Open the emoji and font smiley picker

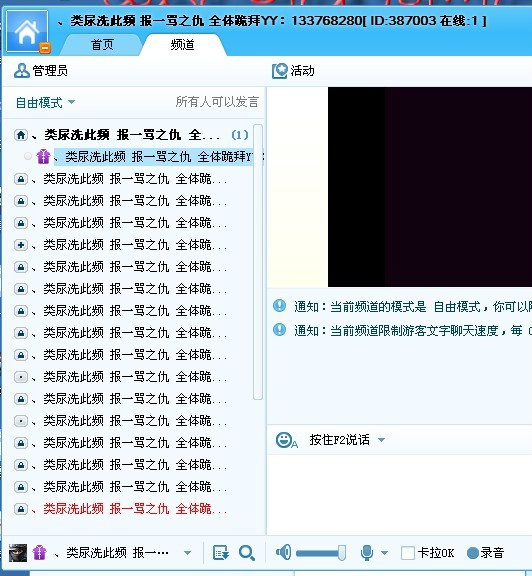(x=286, y=440)
